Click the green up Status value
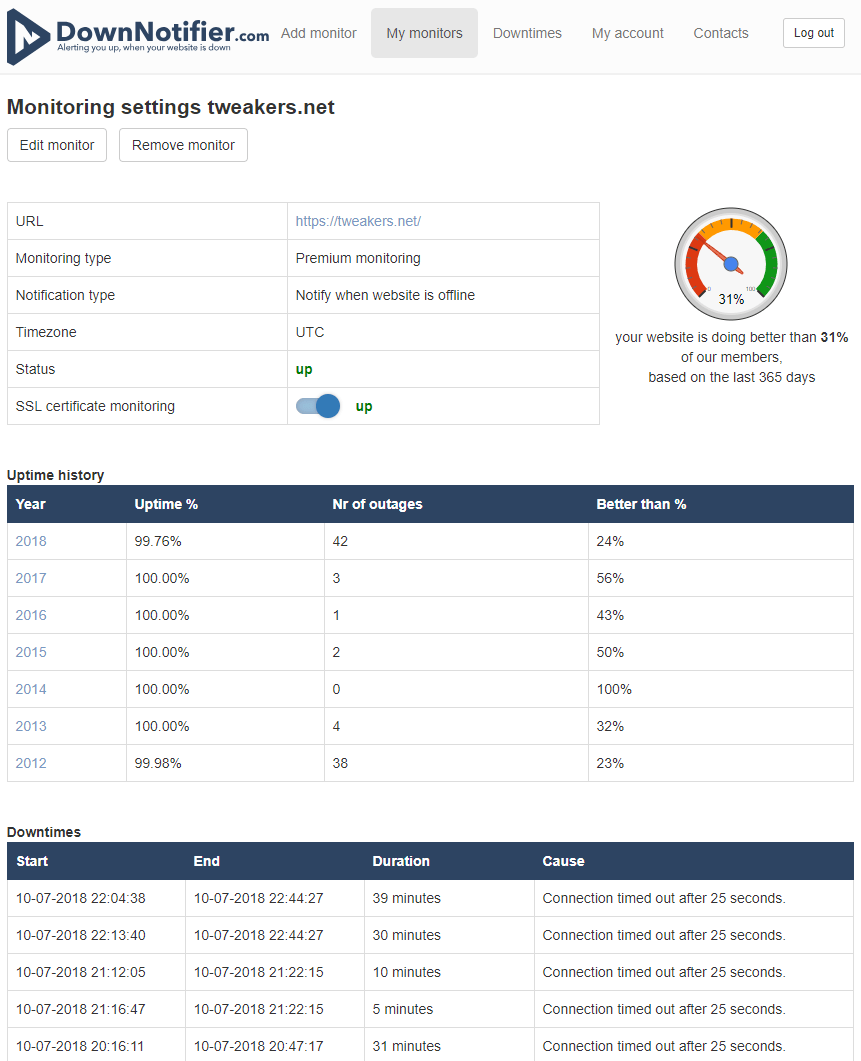 (x=304, y=369)
